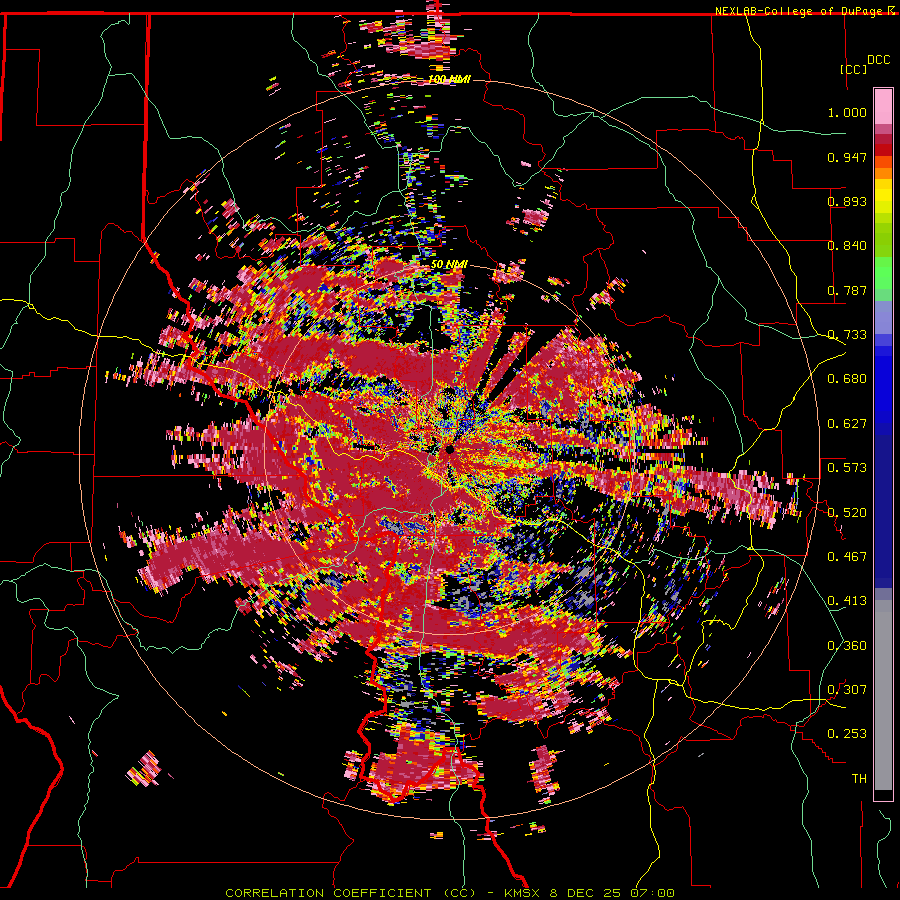The width and height of the screenshot is (900, 900).
Task: Click the 0.413 scale value
Action: (x=847, y=601)
